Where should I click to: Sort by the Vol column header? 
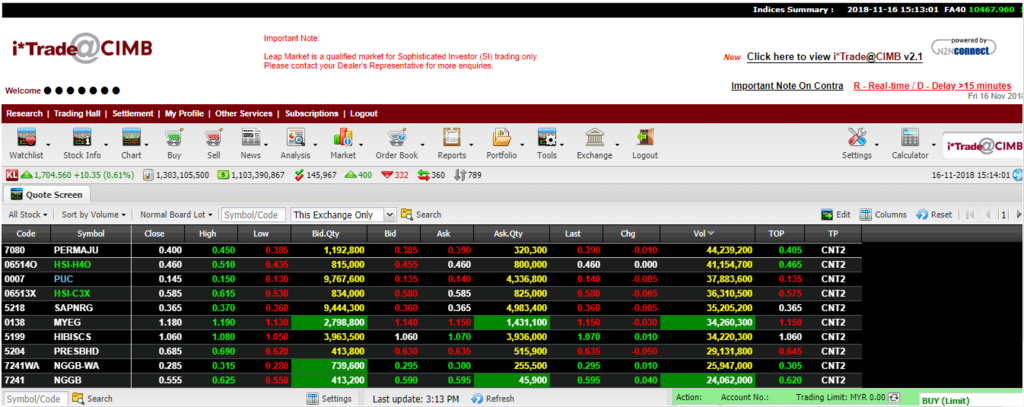[707, 233]
